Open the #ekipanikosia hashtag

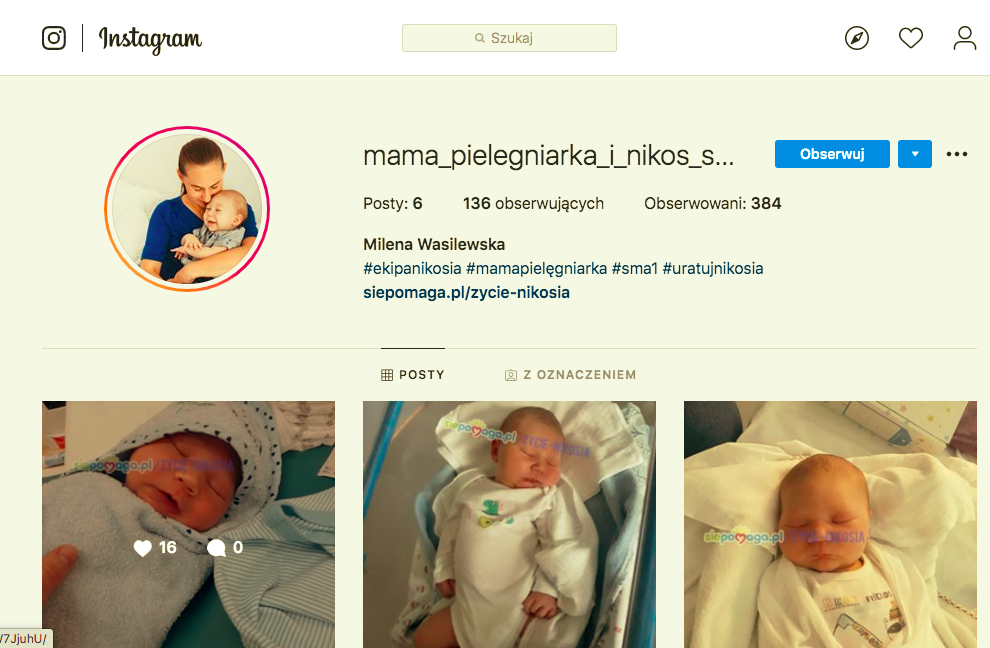pos(412,268)
